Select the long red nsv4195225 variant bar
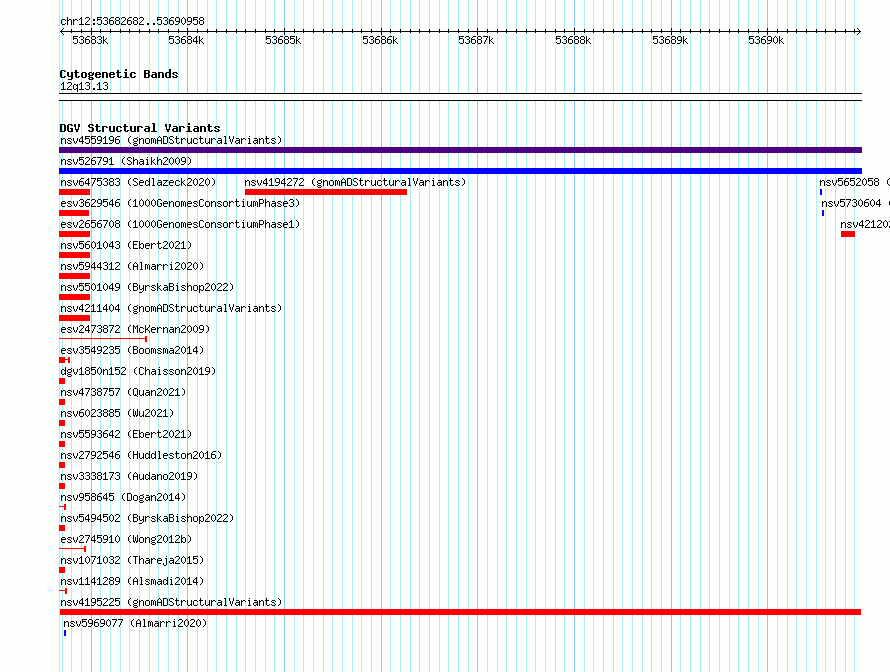 tap(460, 612)
